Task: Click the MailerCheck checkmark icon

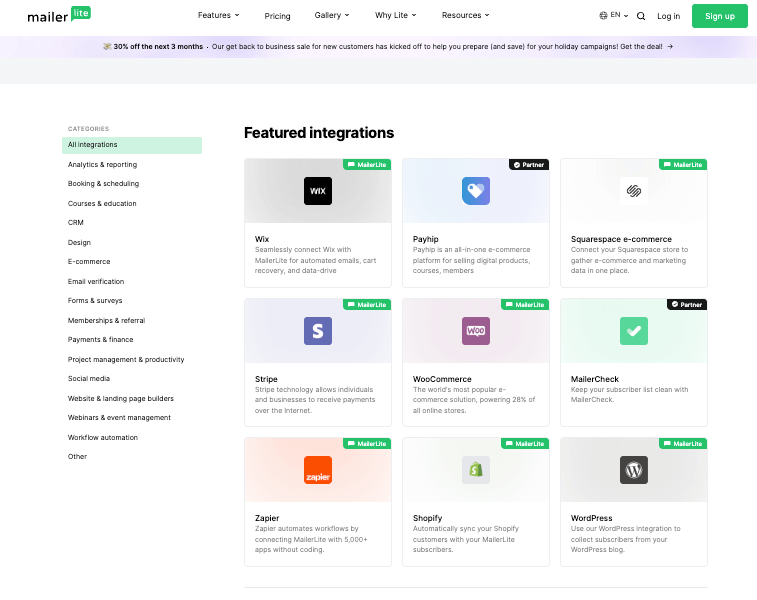Action: (x=633, y=331)
